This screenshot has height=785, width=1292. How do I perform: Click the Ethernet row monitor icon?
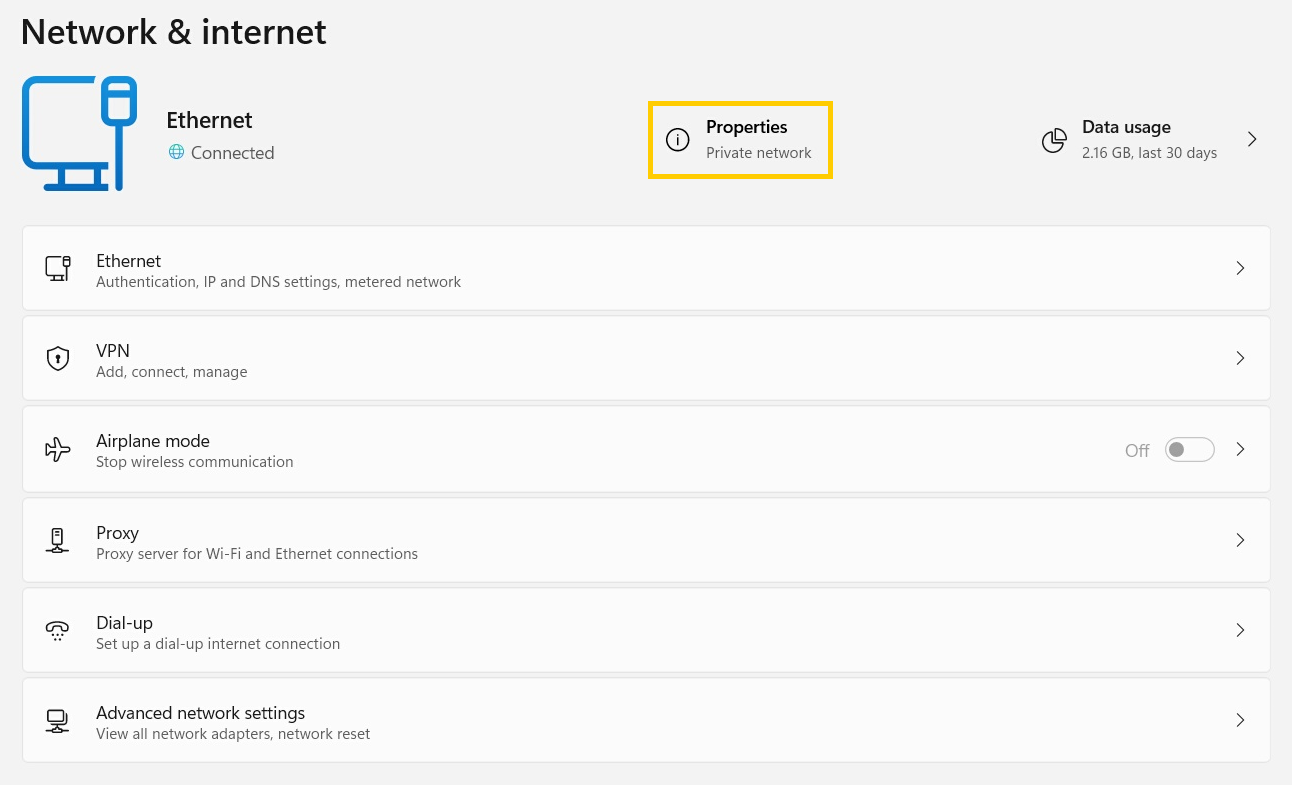(58, 268)
